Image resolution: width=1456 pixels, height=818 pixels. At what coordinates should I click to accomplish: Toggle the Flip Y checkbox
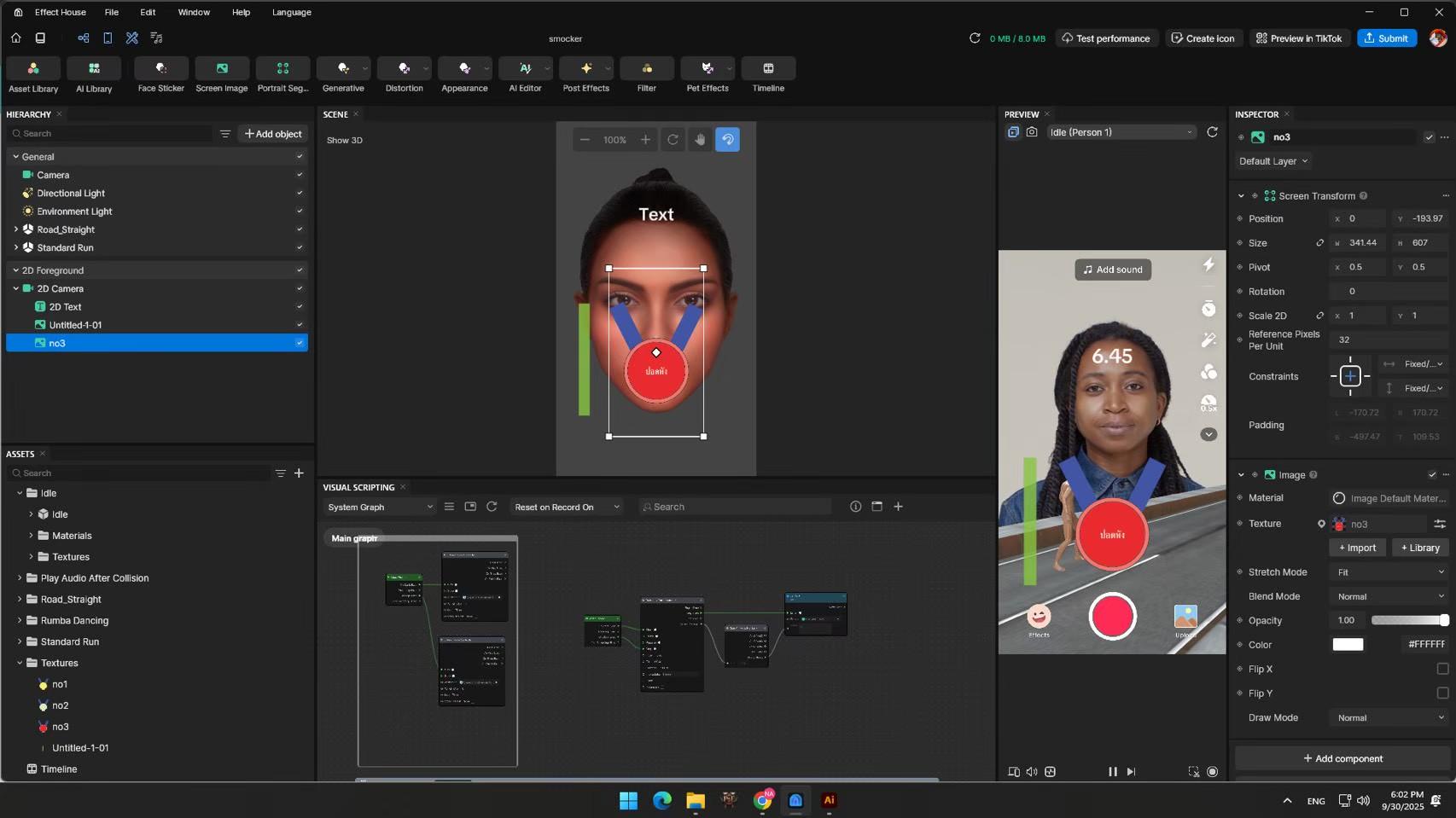point(1442,693)
